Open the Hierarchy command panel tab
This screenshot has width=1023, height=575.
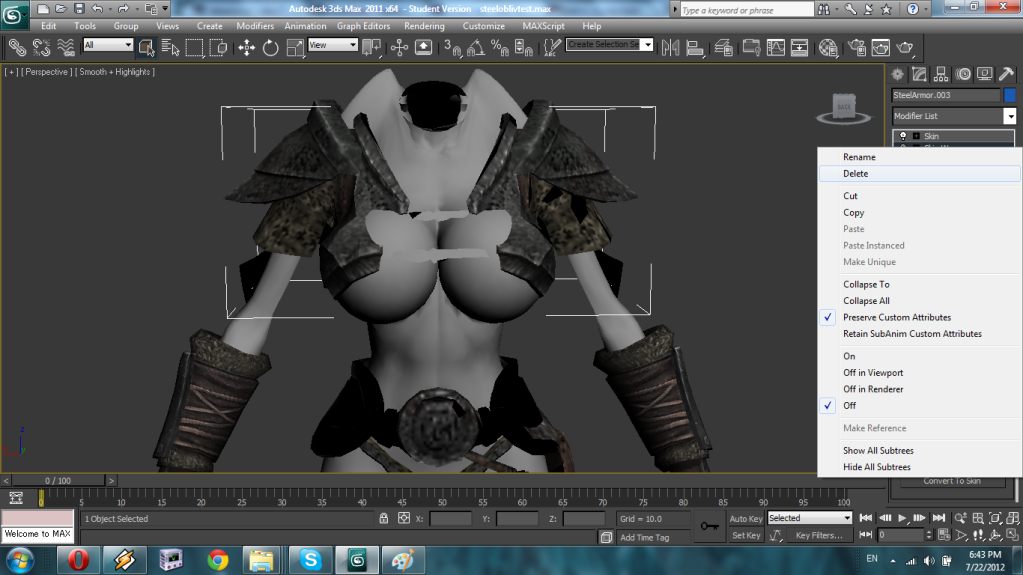[x=941, y=74]
